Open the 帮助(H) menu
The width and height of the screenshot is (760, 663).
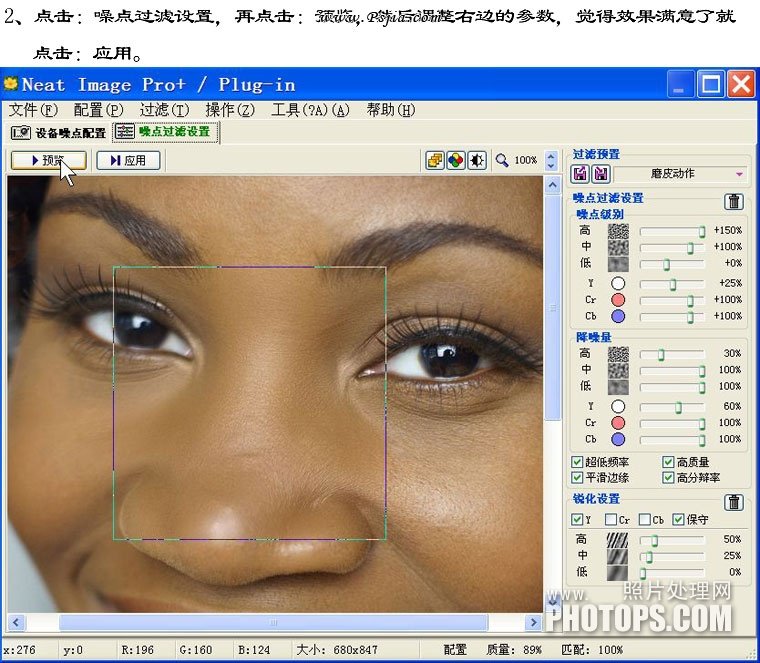click(391, 110)
